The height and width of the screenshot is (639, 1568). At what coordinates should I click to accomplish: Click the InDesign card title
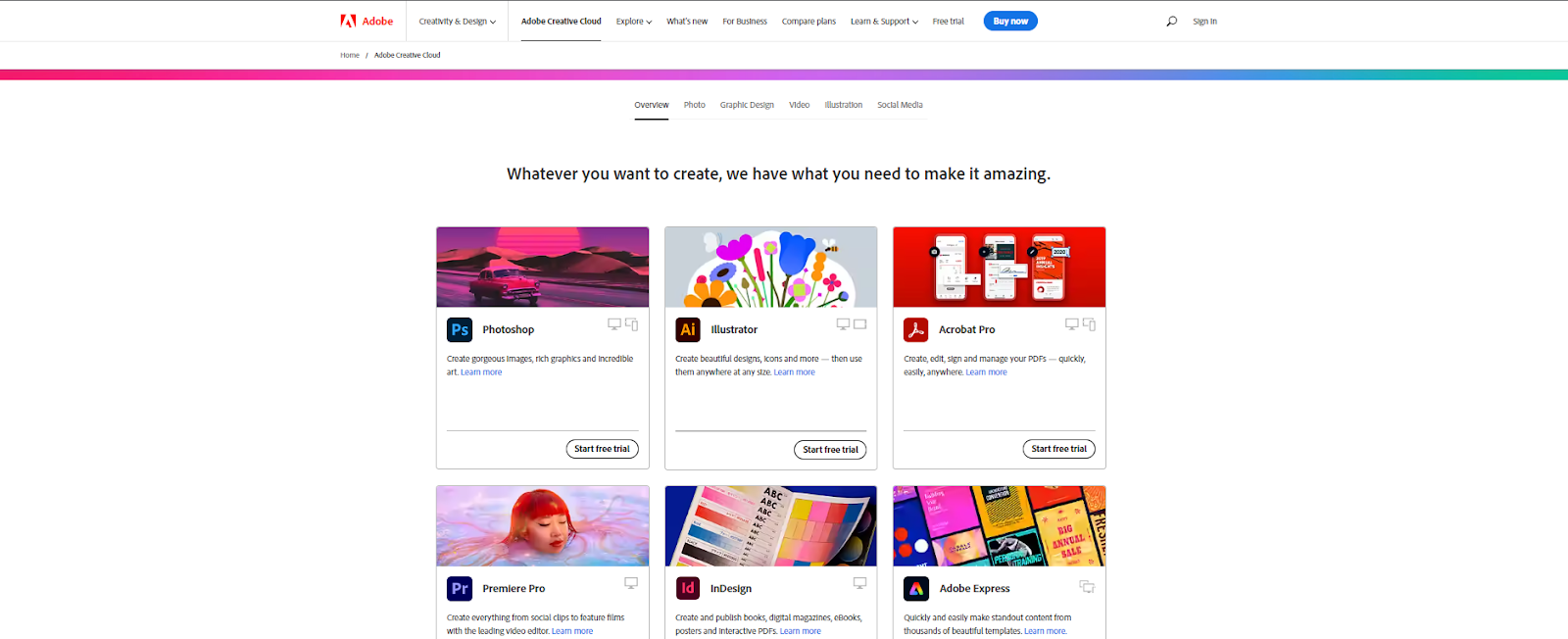tap(731, 589)
